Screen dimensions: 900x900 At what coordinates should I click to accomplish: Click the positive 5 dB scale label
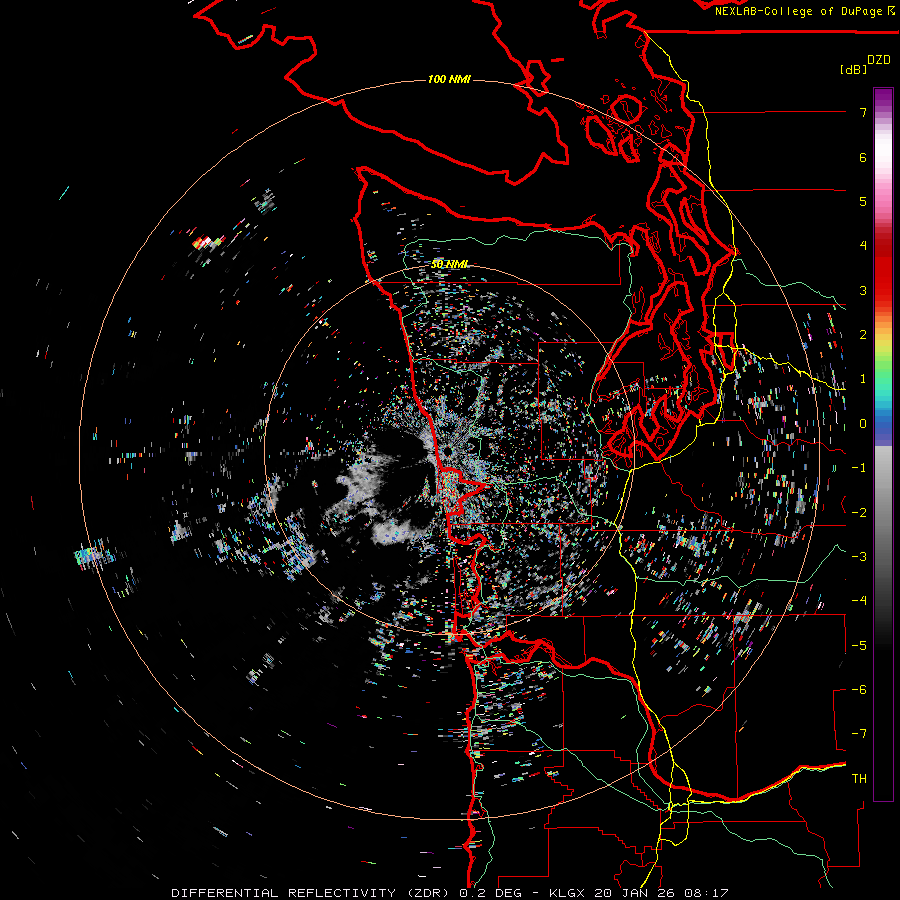pos(863,201)
